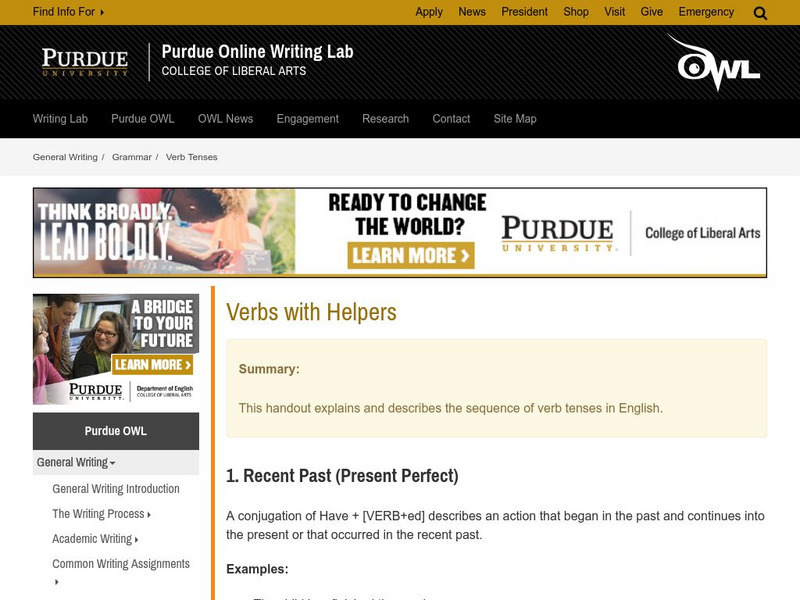Click the Purdue University logo in header
Viewport: 800px width, 600px height.
[x=85, y=62]
